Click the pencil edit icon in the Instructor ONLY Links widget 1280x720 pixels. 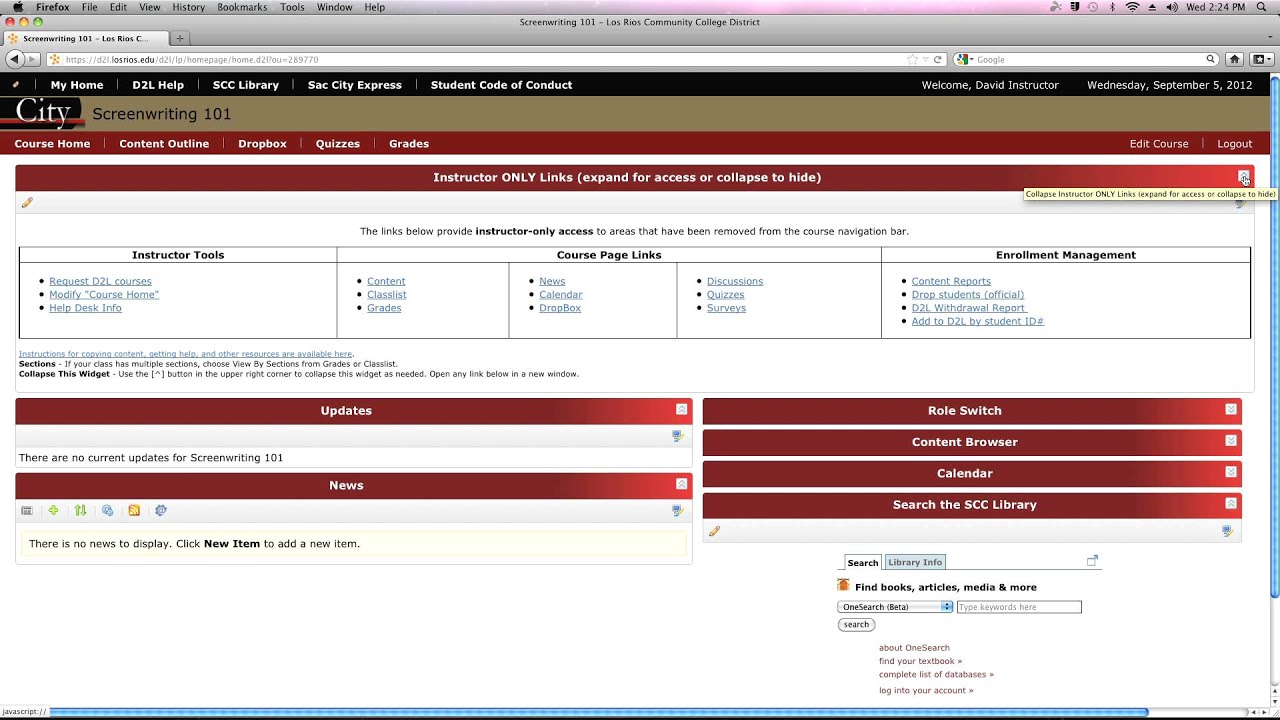(27, 203)
